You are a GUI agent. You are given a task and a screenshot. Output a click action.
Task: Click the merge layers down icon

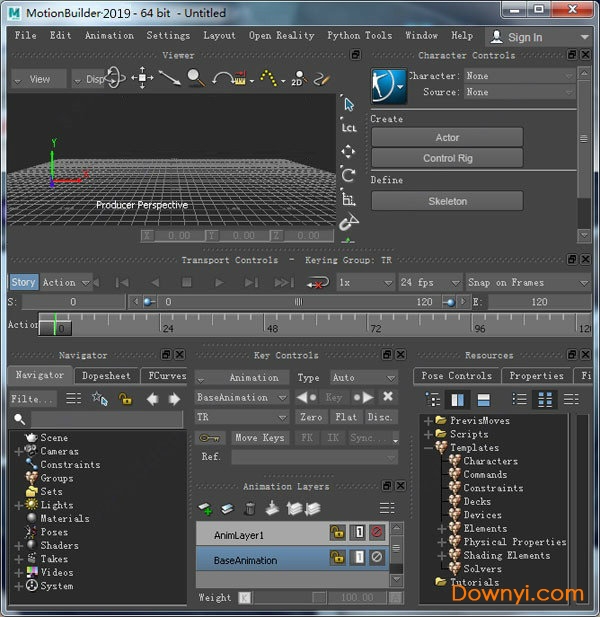272,508
